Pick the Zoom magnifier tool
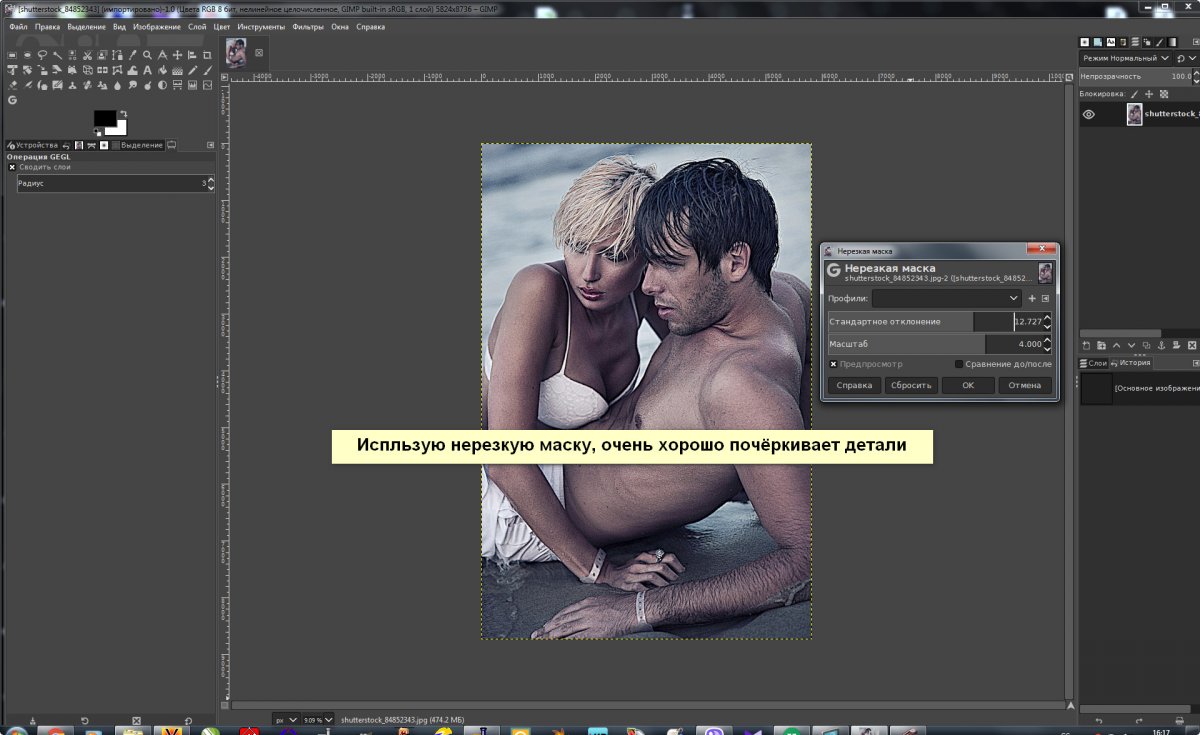 pyautogui.click(x=147, y=55)
